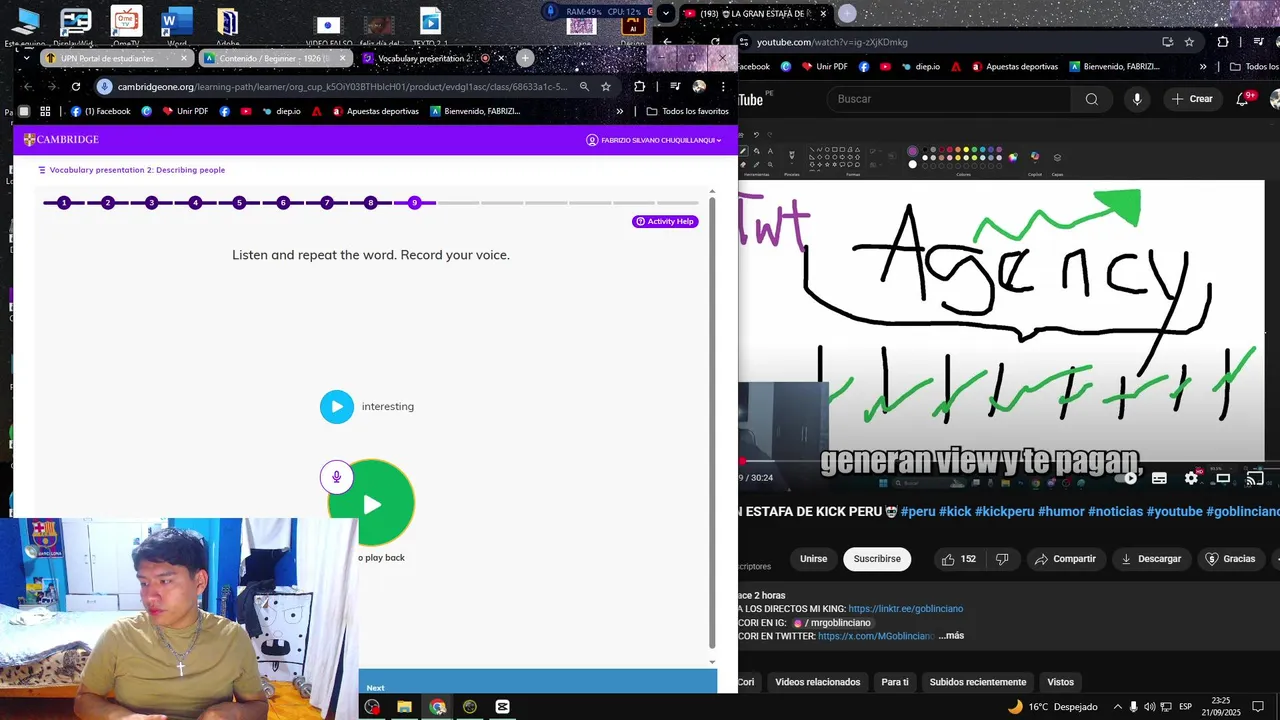
Task: Open File Explorer from taskbar
Action: pyautogui.click(x=404, y=707)
